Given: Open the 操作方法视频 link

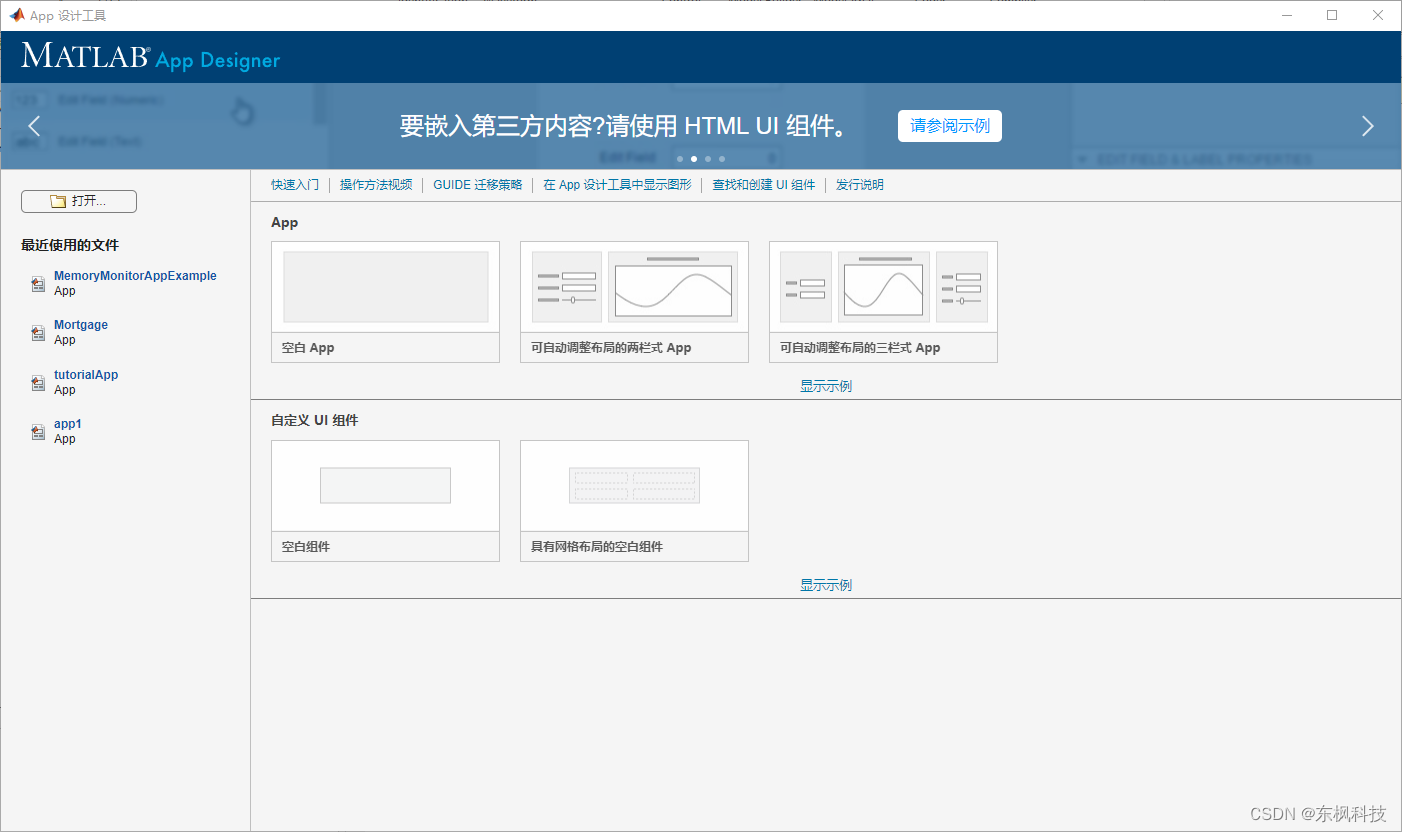Looking at the screenshot, I should click(x=376, y=185).
